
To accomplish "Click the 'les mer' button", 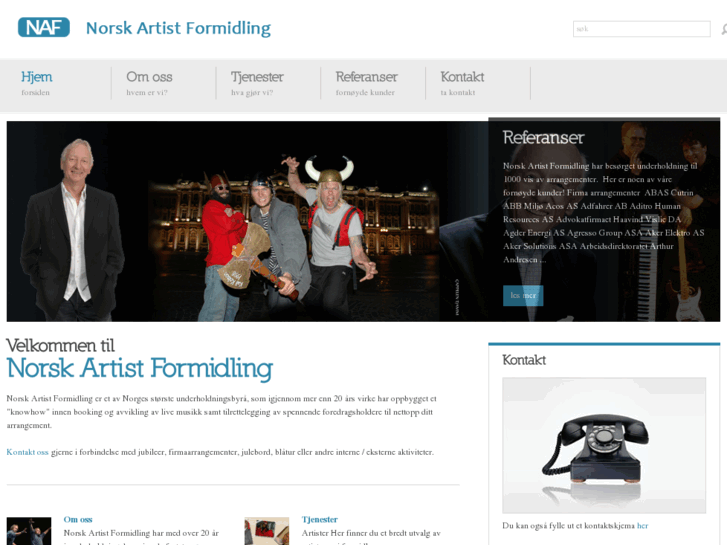I will (x=523, y=295).
